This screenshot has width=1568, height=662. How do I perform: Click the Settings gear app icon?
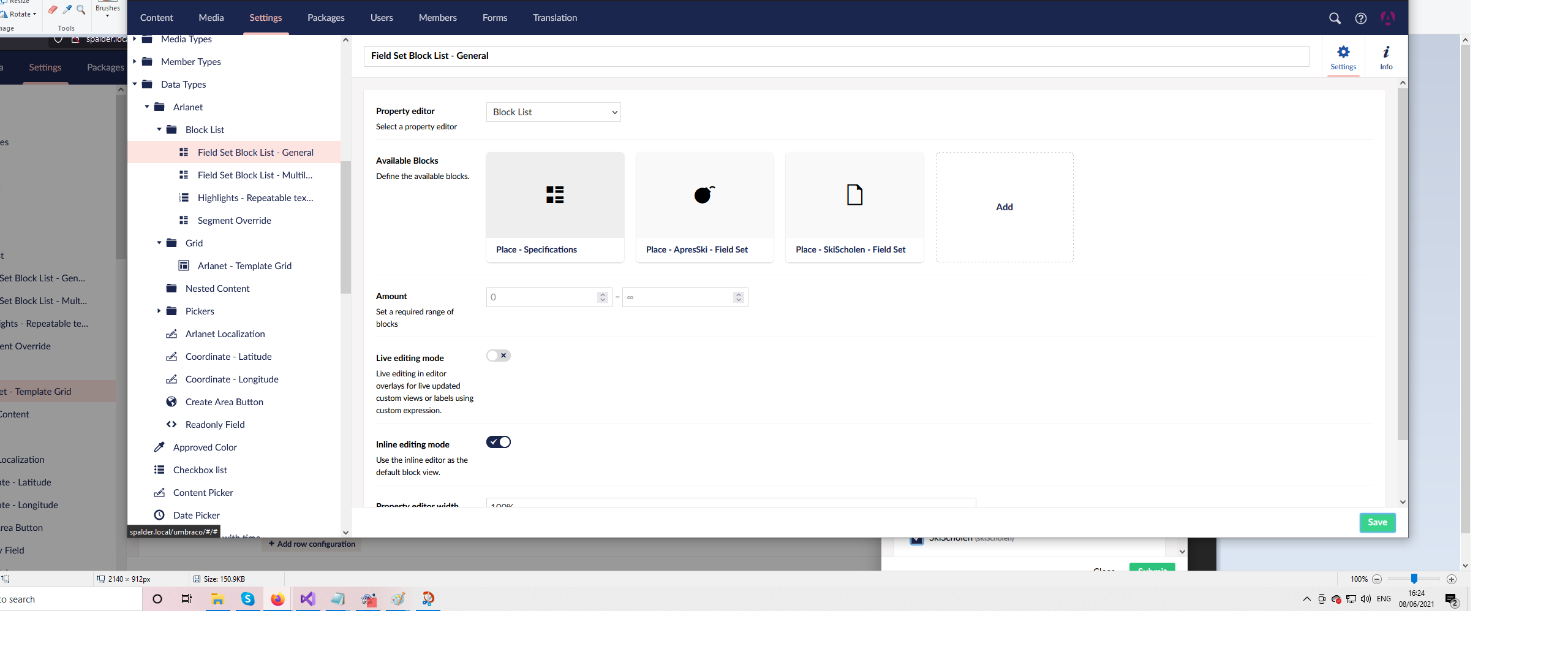pos(1343,56)
